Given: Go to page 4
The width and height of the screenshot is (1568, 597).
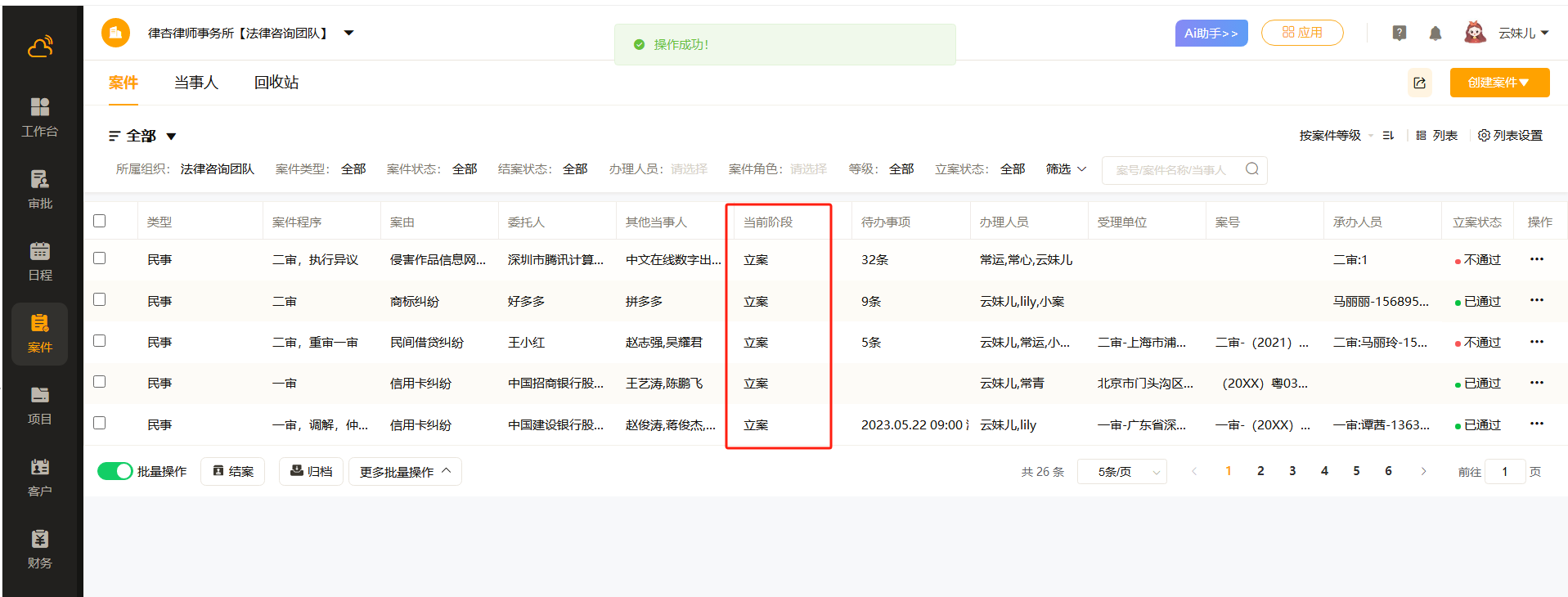Looking at the screenshot, I should (1324, 471).
